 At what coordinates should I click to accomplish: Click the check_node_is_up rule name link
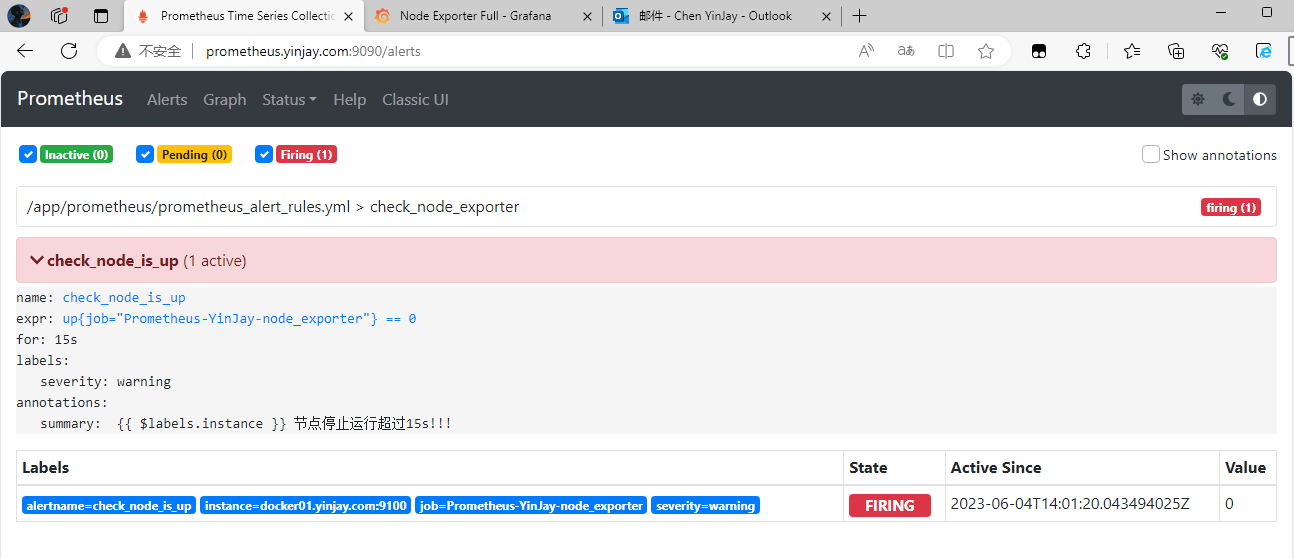[124, 297]
